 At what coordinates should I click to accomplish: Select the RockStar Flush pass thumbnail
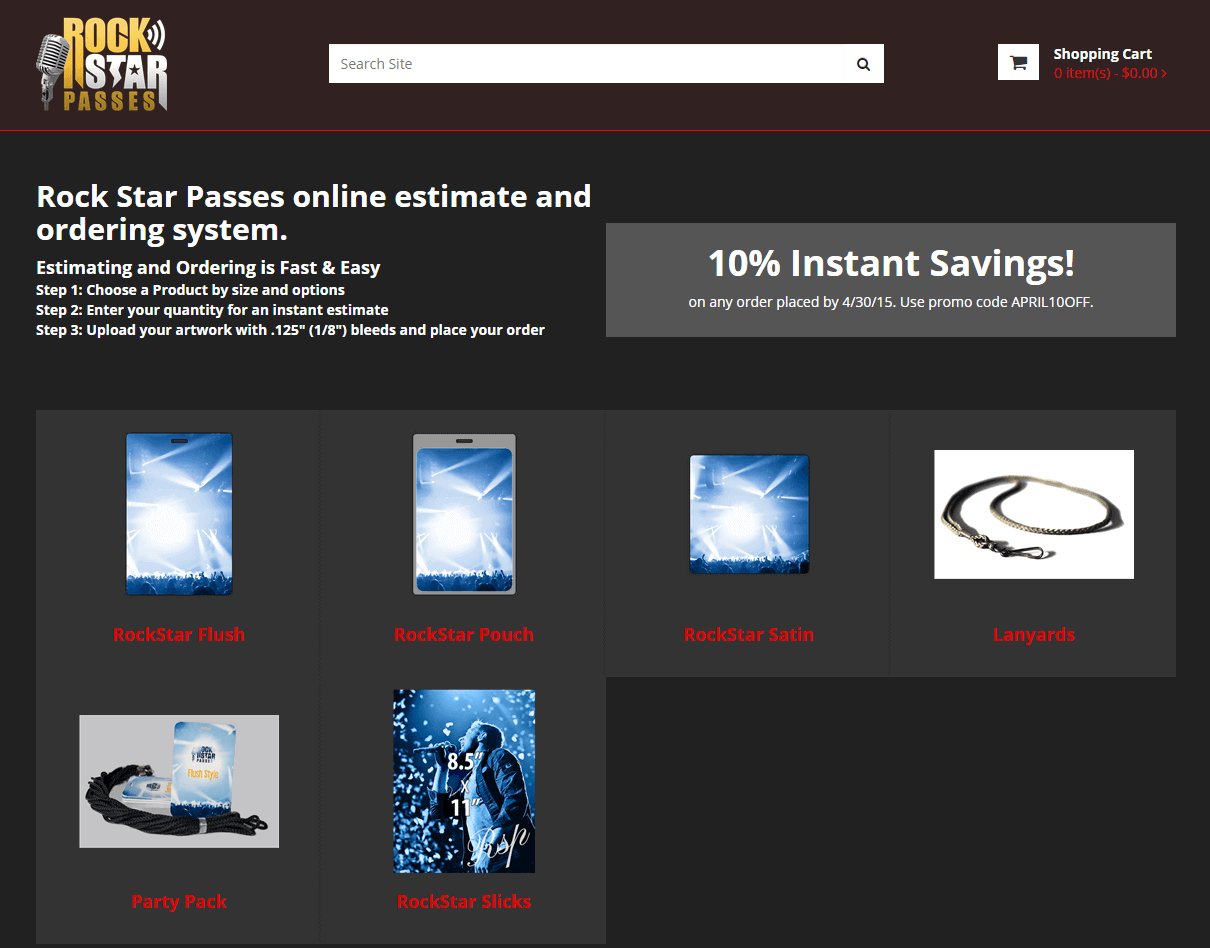point(179,514)
